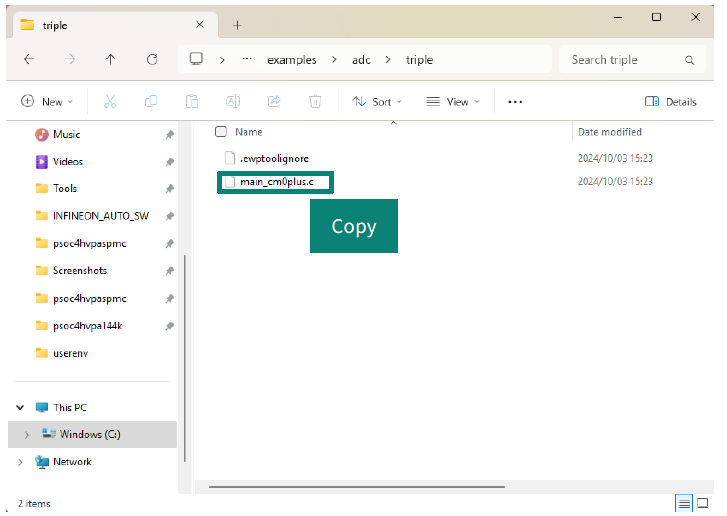Select the .cwptoolignore file
The image size is (727, 516).
coord(274,159)
